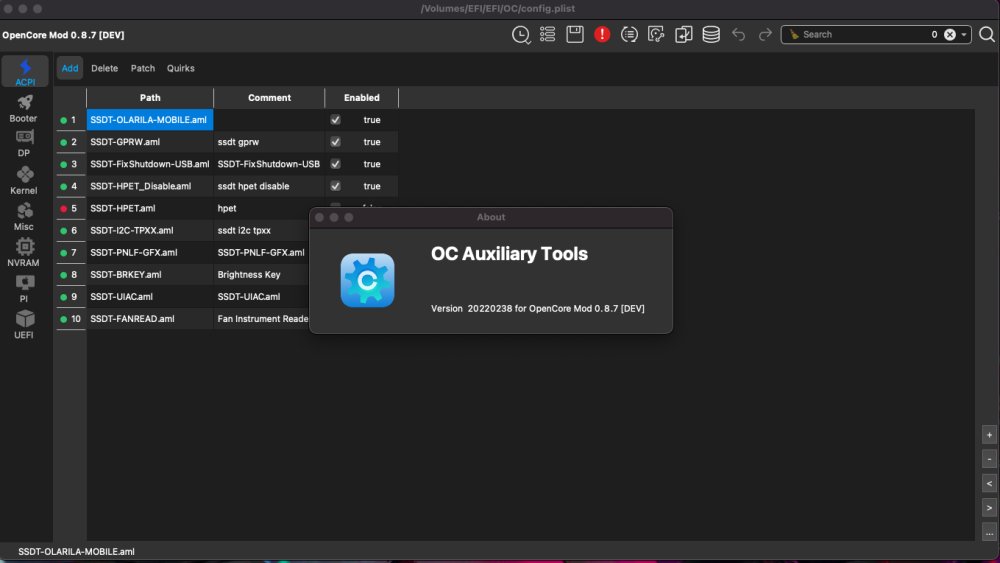Click the 'Brightness Key' comment cell

[262, 275]
